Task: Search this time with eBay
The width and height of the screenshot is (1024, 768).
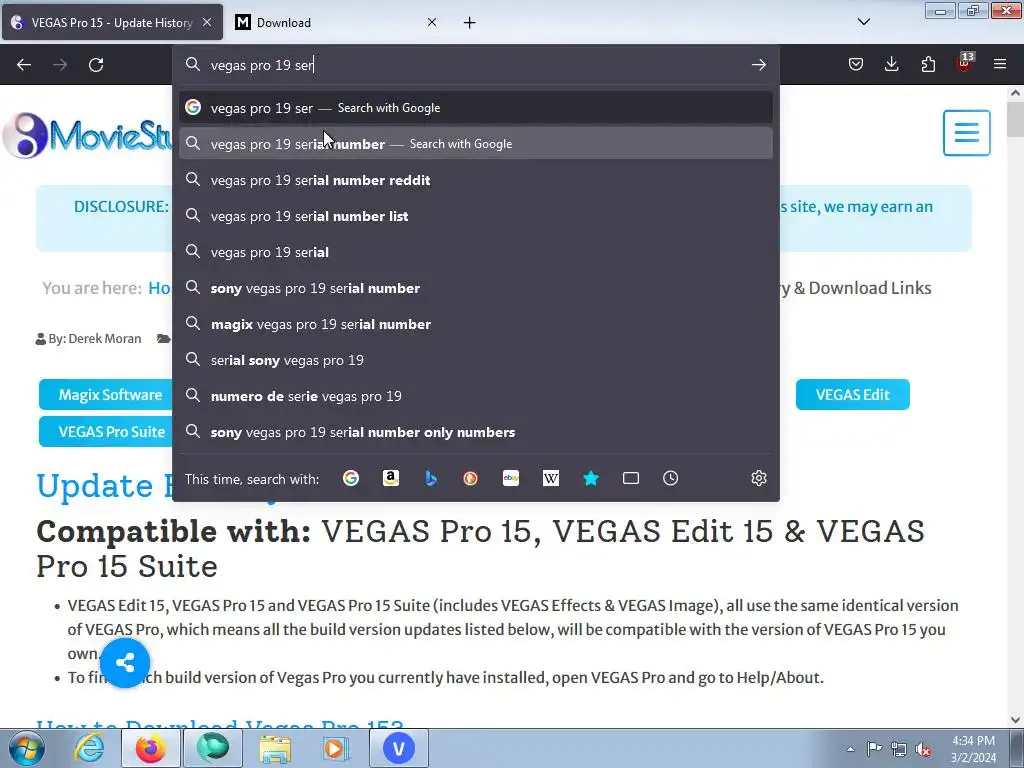Action: (511, 479)
